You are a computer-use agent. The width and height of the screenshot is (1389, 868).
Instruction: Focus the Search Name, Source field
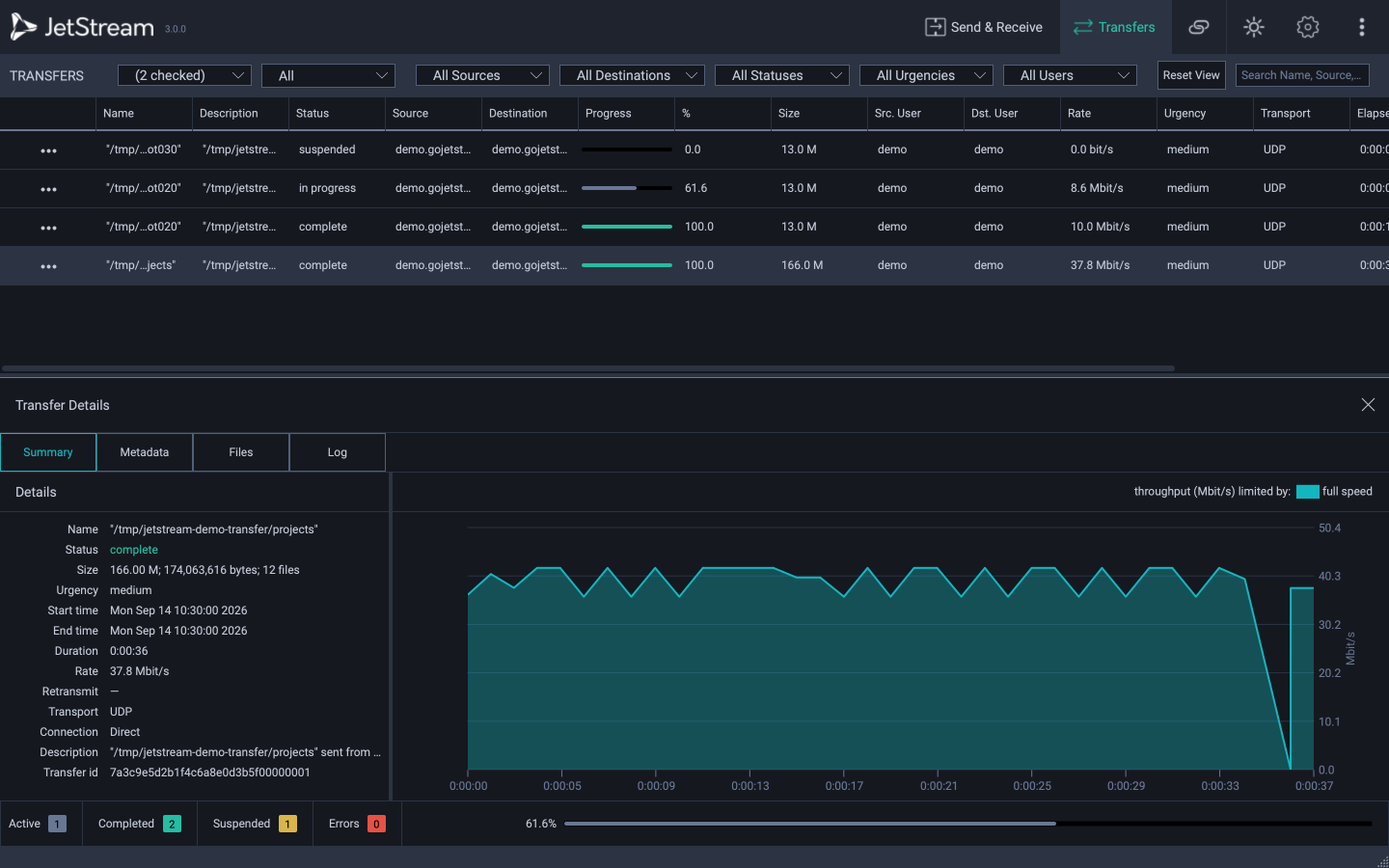coord(1302,75)
